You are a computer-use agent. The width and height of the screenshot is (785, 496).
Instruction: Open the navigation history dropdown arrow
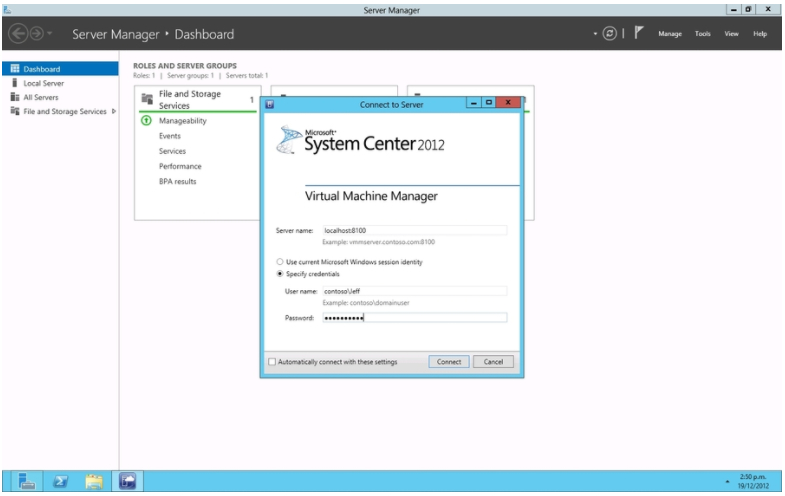tap(49, 34)
